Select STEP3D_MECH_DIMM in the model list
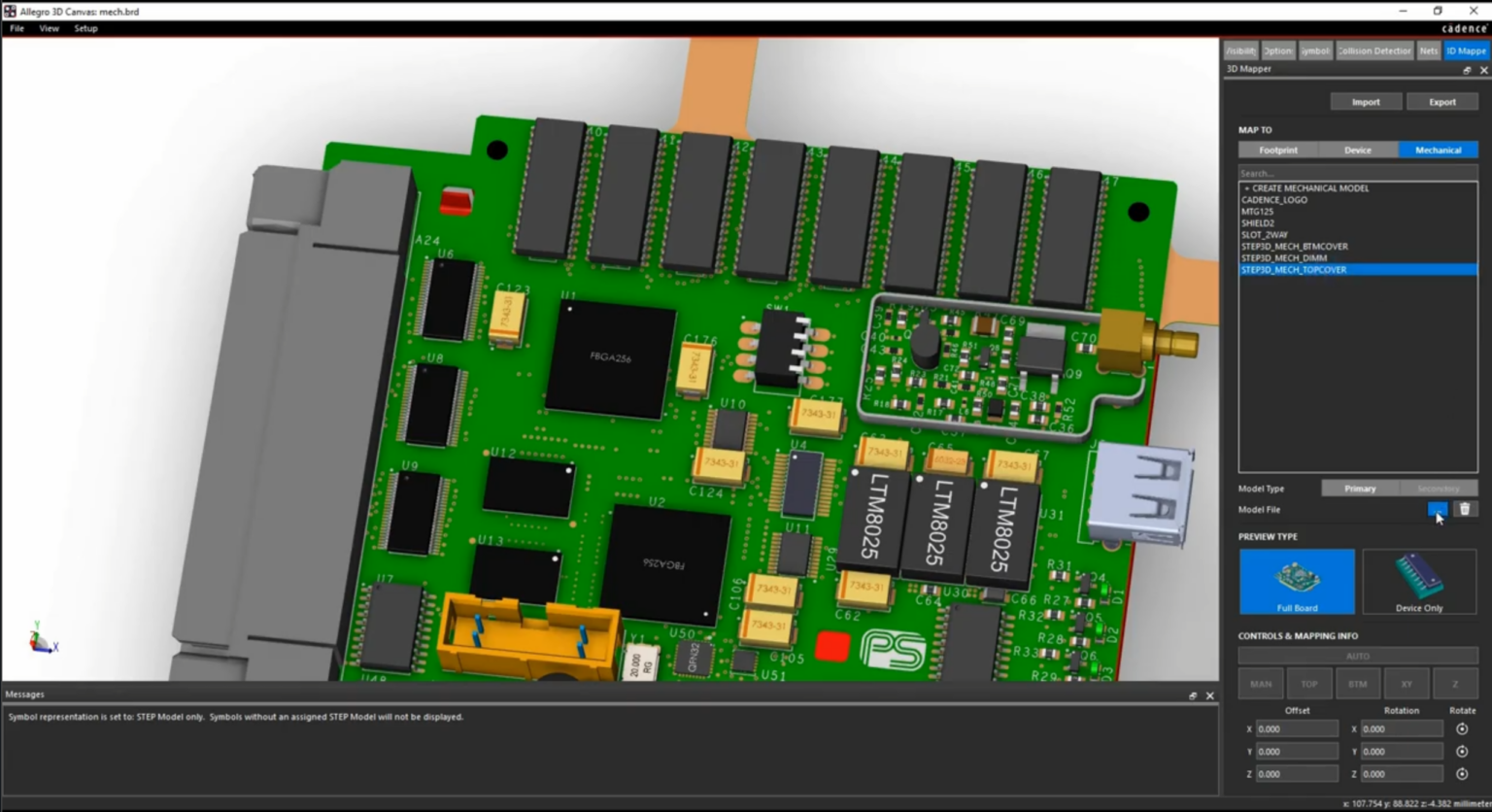 [1284, 257]
